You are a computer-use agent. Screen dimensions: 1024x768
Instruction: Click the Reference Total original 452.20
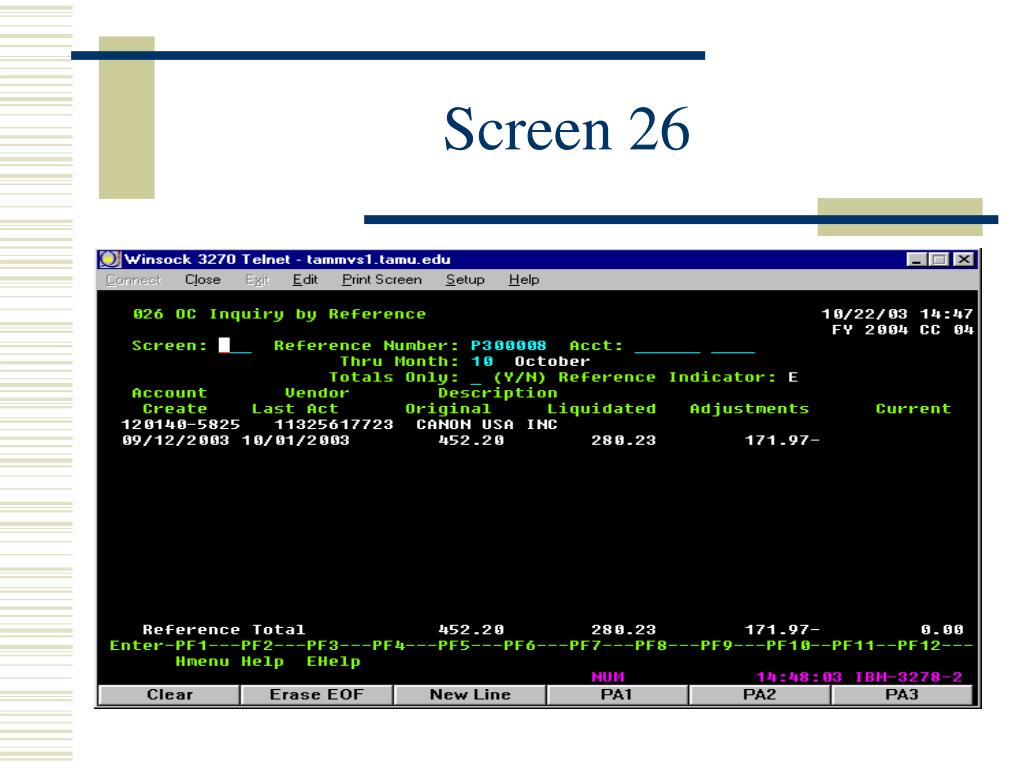point(471,630)
